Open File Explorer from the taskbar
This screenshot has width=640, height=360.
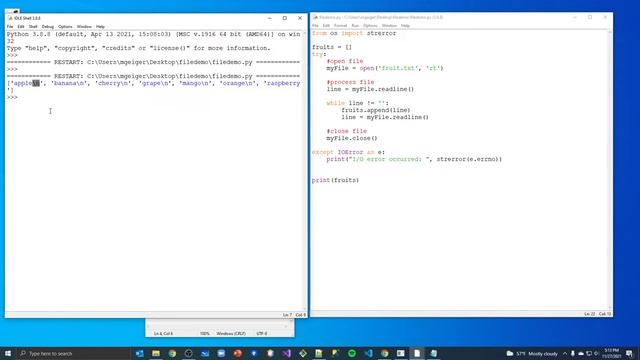156,353
